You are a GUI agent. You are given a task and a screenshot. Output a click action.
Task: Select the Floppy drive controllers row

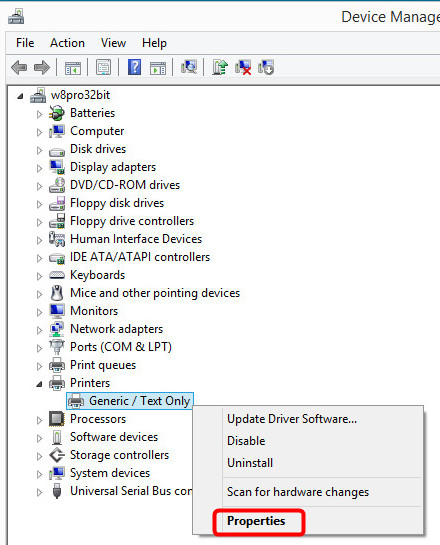pyautogui.click(x=132, y=221)
